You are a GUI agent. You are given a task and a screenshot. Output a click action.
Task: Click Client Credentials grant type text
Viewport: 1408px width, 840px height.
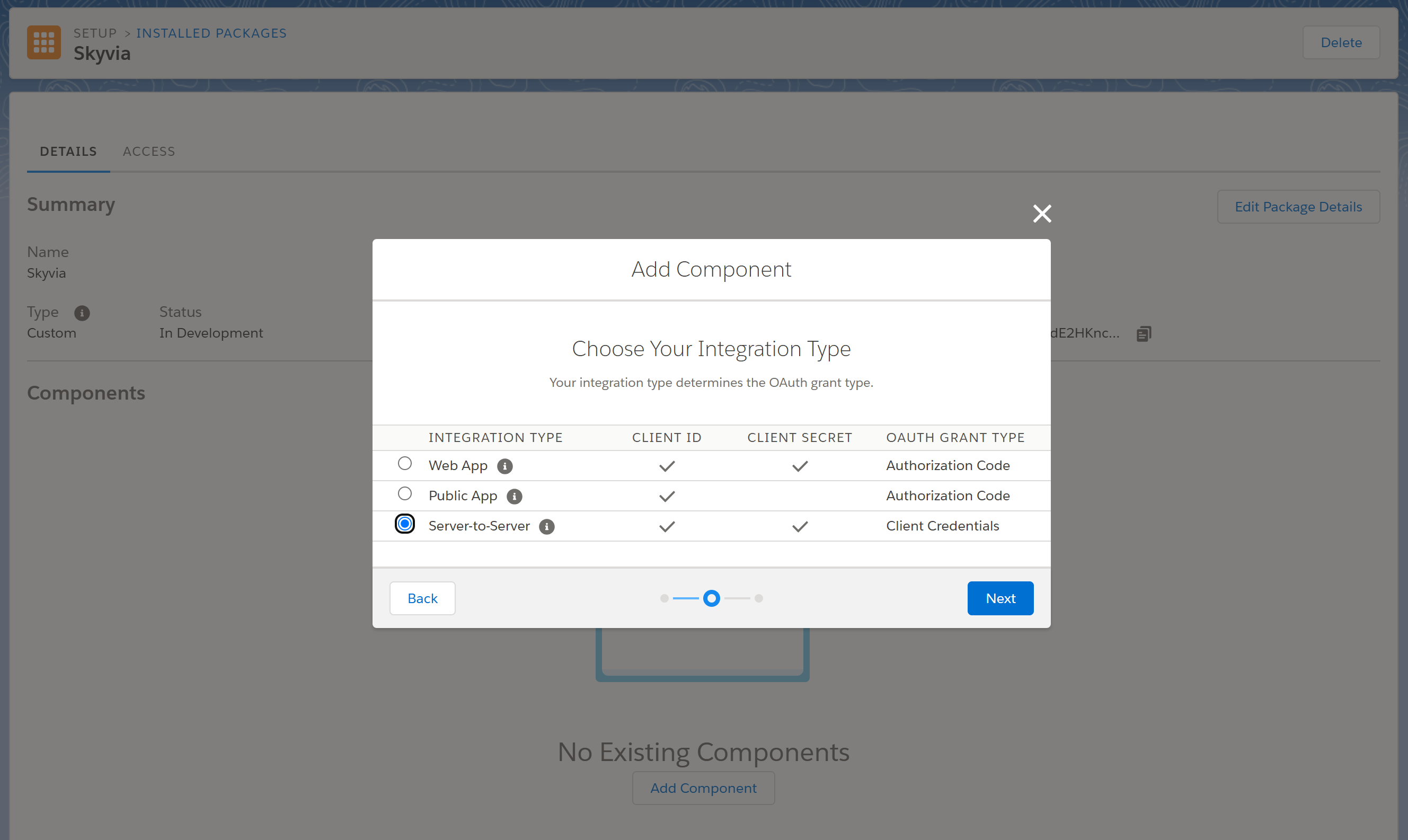pos(943,526)
